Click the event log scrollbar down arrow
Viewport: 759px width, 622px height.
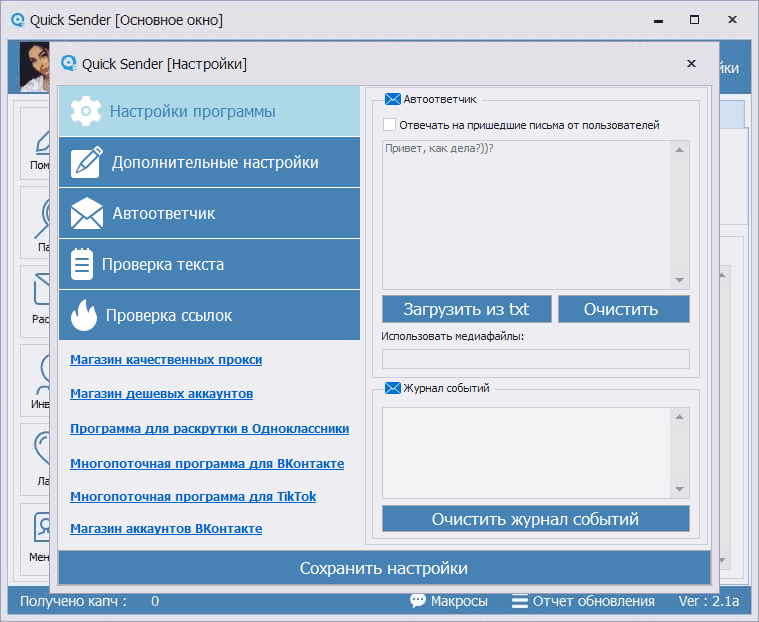click(x=680, y=489)
